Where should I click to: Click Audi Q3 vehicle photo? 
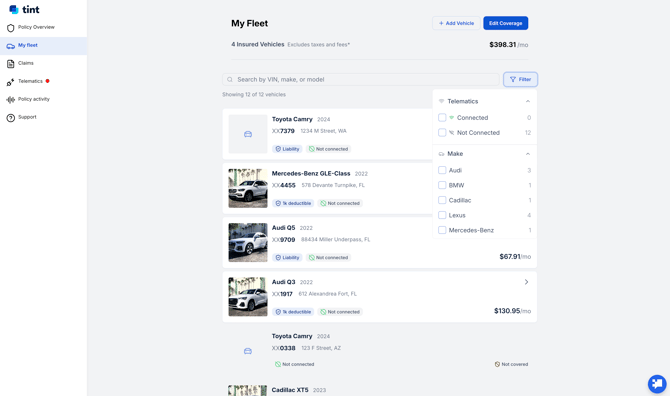click(248, 297)
